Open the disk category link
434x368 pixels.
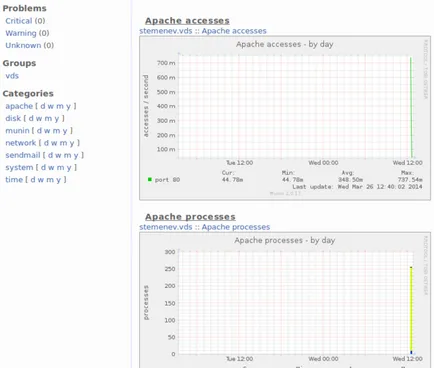pos(13,119)
